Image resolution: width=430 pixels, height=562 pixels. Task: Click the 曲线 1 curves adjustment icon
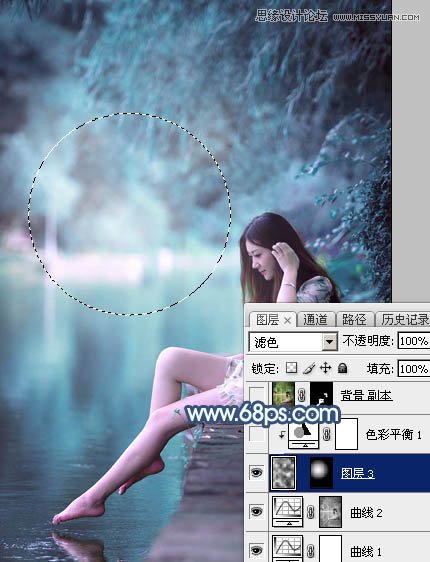coord(287,548)
